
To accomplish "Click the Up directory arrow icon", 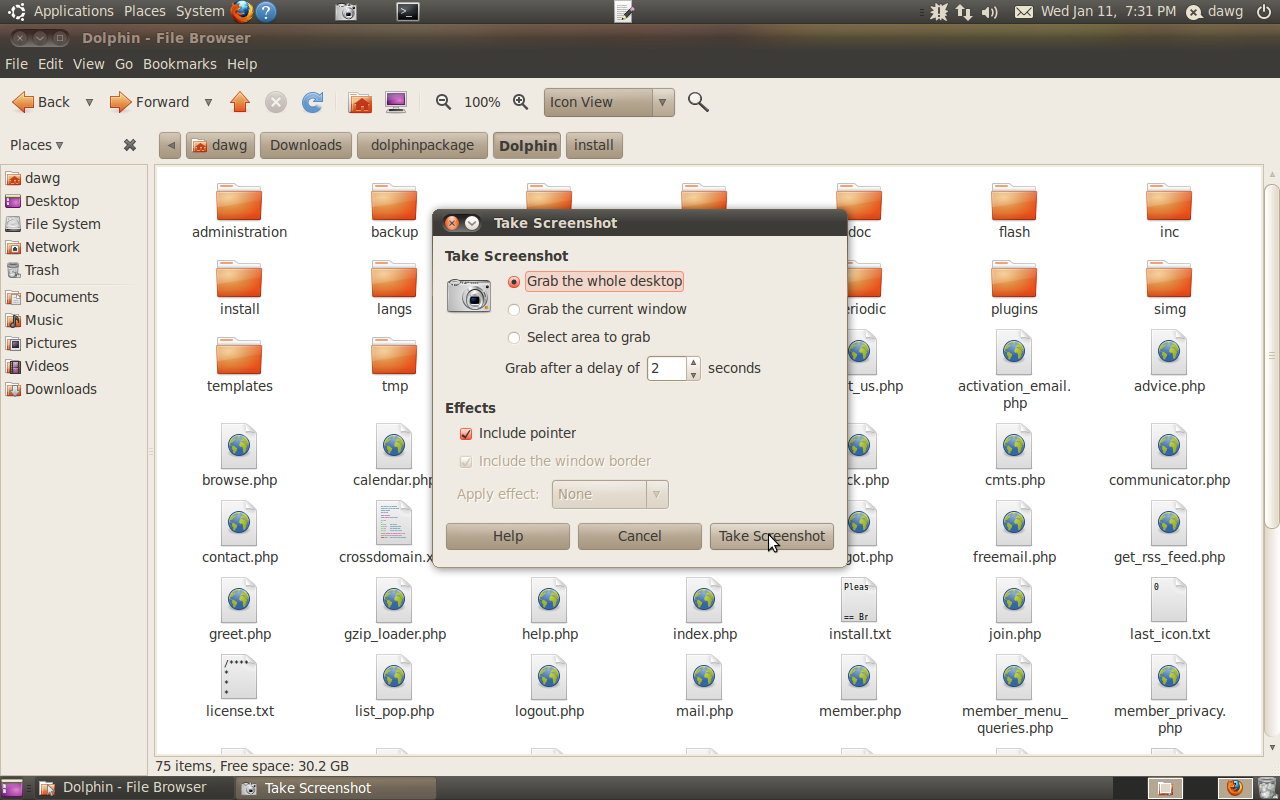I will 240,102.
